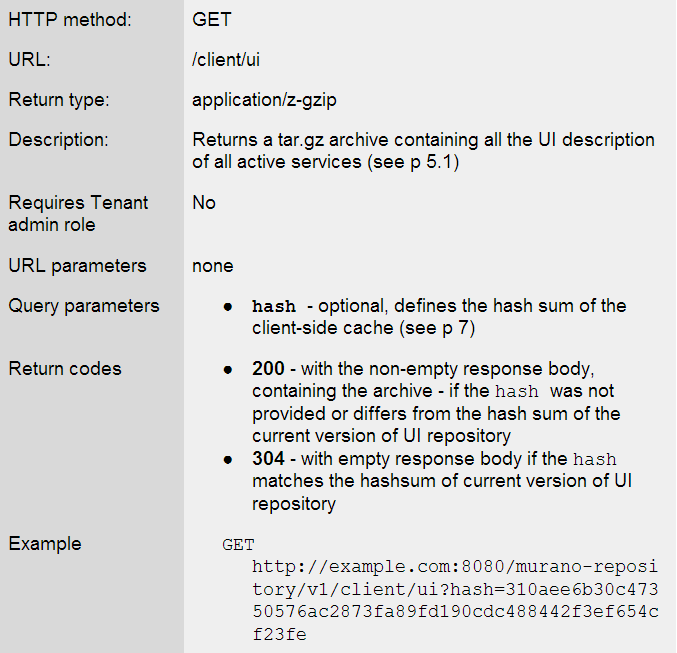This screenshot has height=653, width=677.
Task: Select the bold 304 return code
Action: (x=267, y=460)
